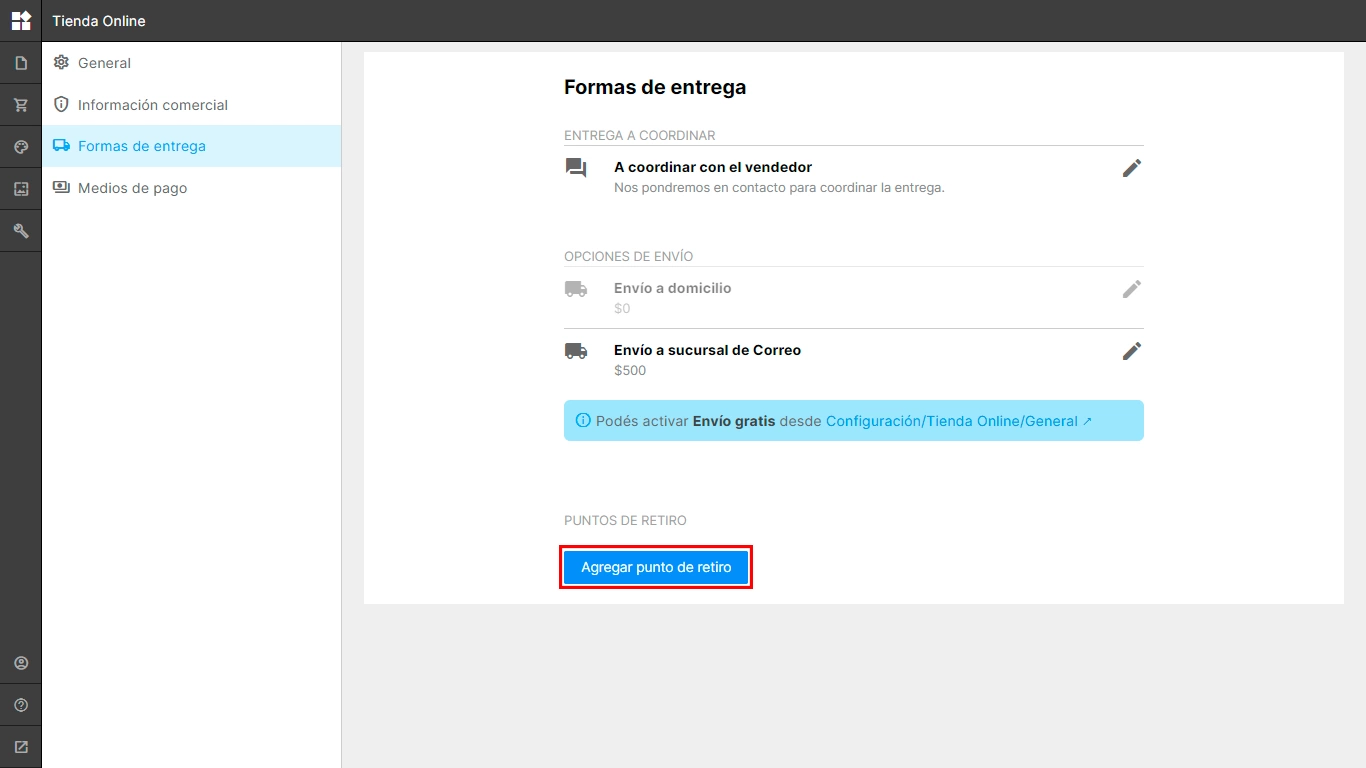Open the documents icon in left rail
Viewport: 1366px width, 768px height.
(x=21, y=63)
